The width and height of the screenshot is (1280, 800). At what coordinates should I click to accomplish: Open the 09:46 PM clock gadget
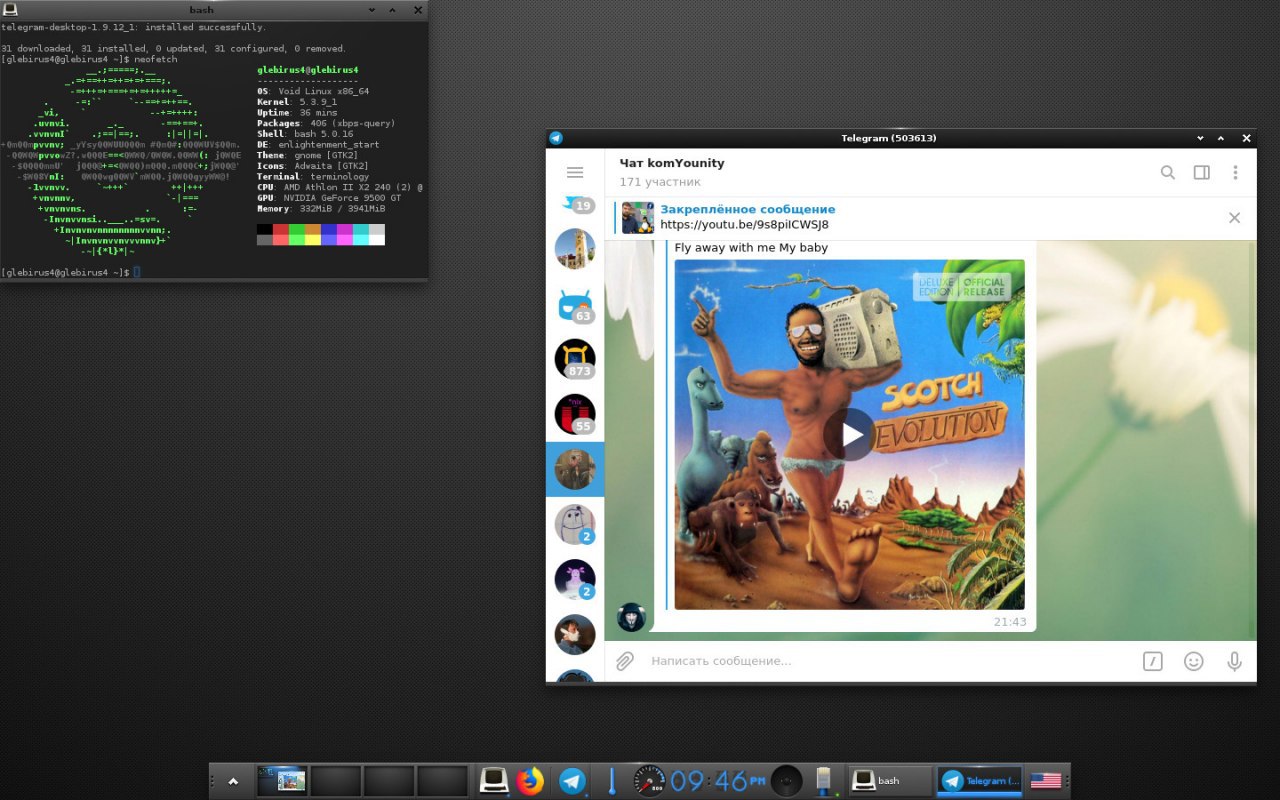coord(717,781)
